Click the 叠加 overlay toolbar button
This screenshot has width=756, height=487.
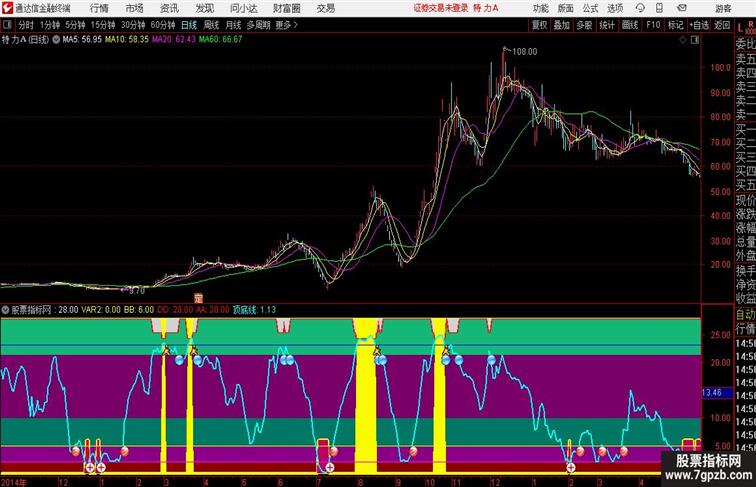pyautogui.click(x=562, y=25)
